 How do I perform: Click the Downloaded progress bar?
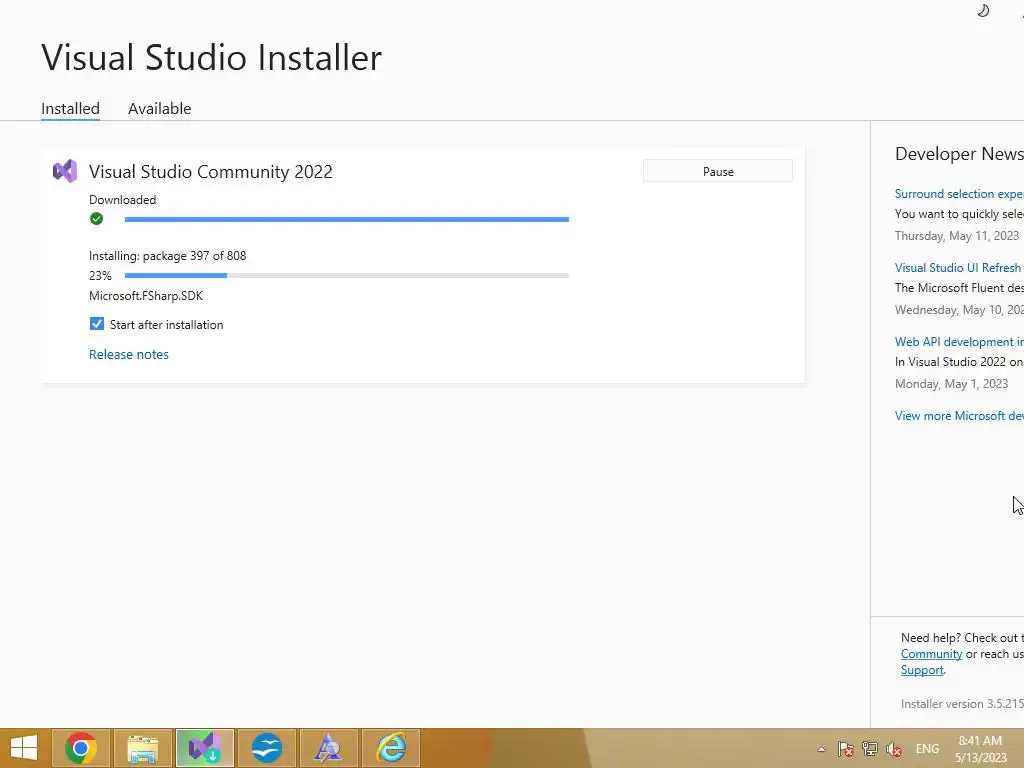[347, 219]
